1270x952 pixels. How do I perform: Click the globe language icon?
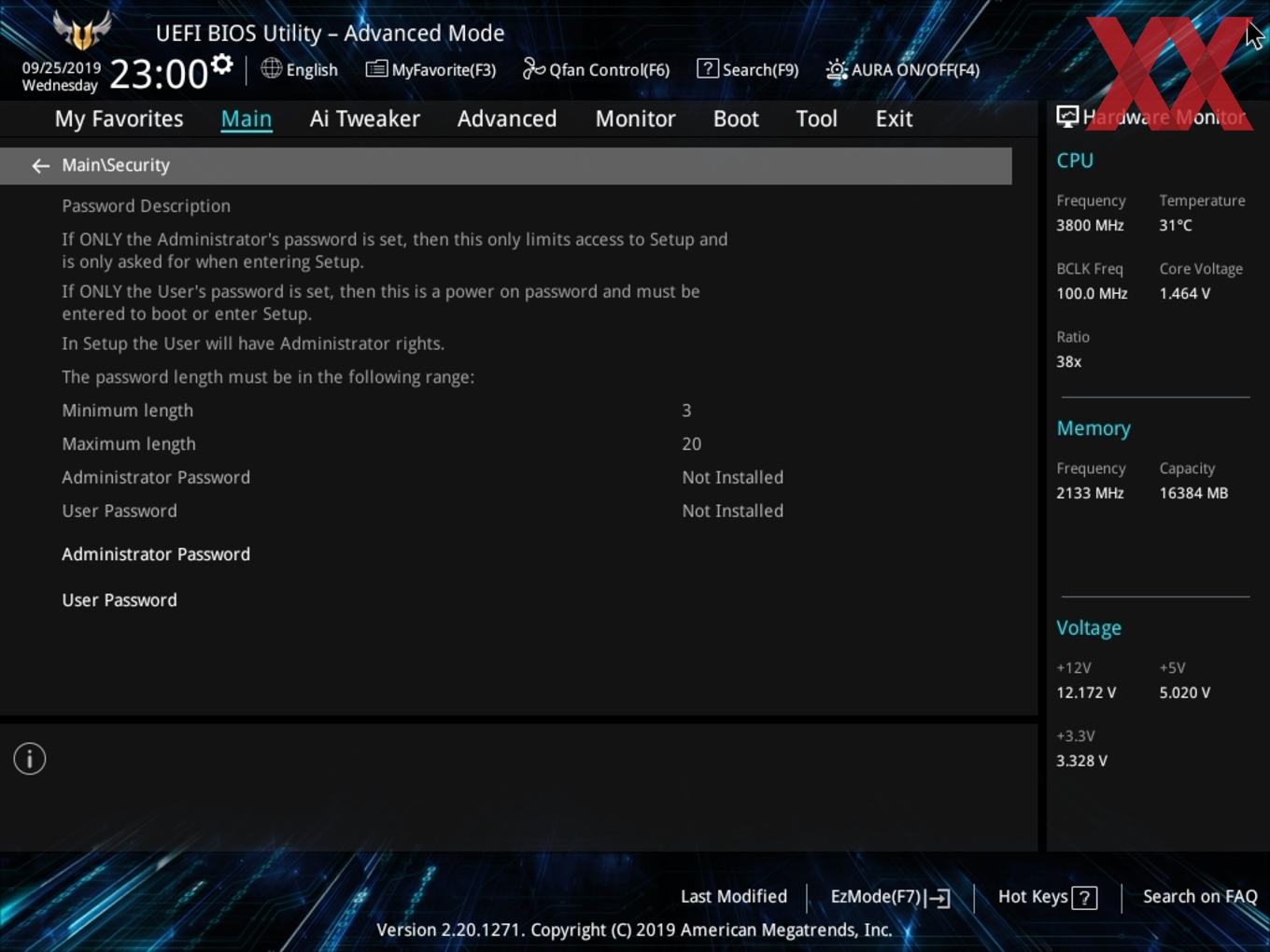pyautogui.click(x=271, y=68)
